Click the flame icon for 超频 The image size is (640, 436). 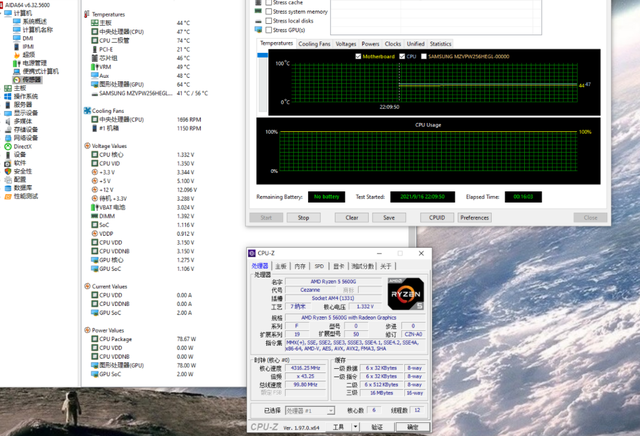tap(17, 55)
